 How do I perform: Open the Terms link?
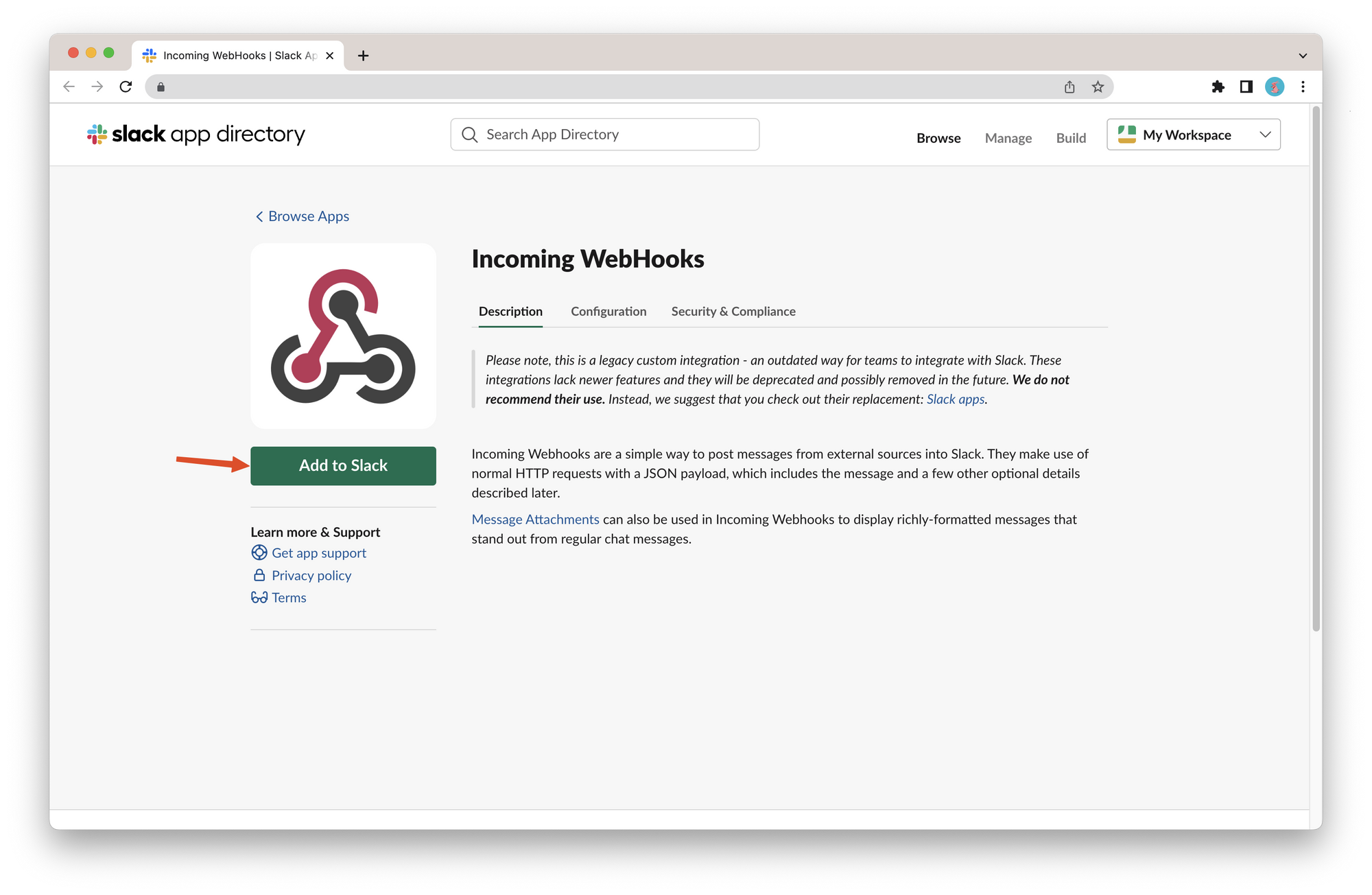pos(289,598)
